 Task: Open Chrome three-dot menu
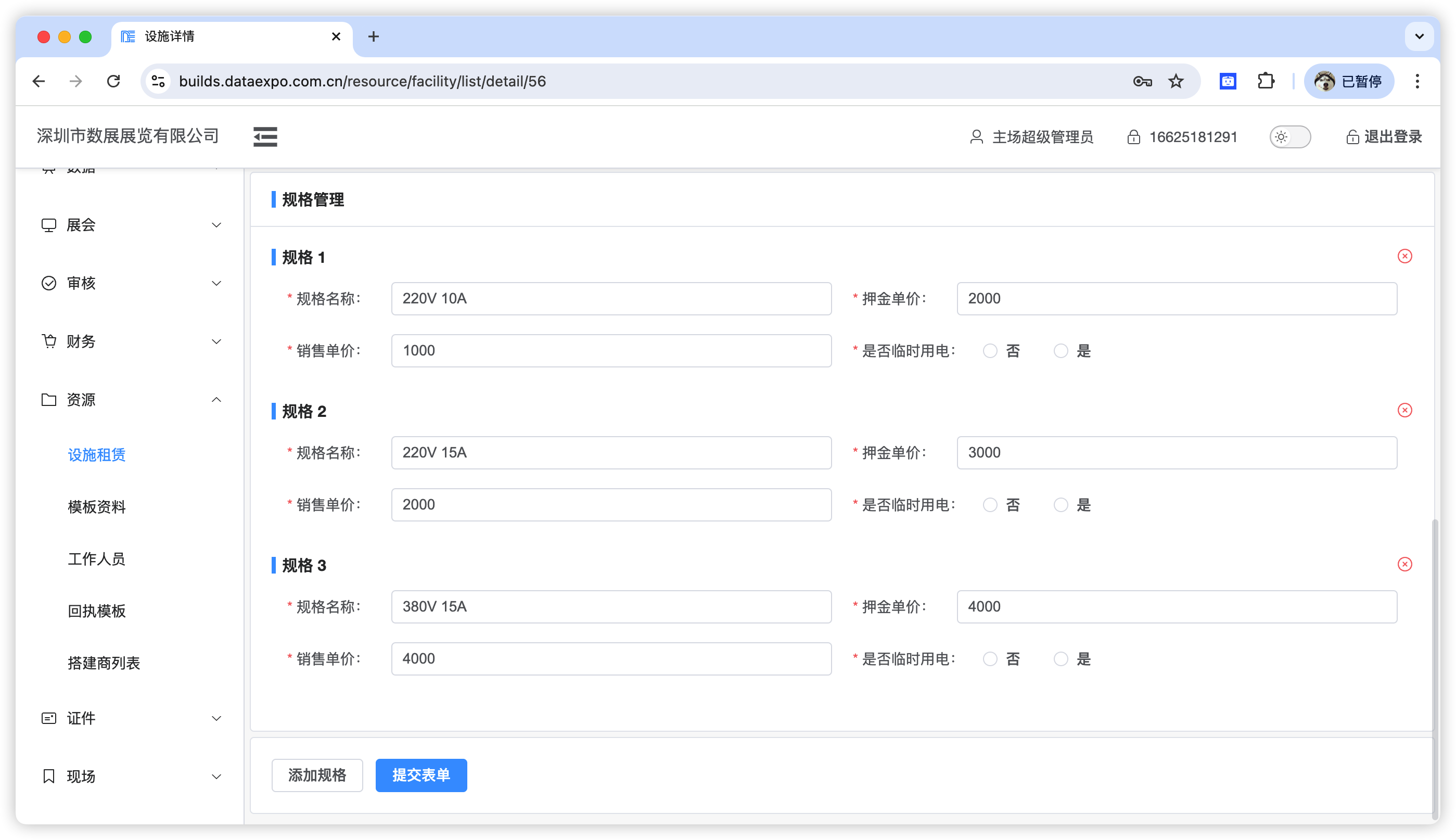point(1417,81)
